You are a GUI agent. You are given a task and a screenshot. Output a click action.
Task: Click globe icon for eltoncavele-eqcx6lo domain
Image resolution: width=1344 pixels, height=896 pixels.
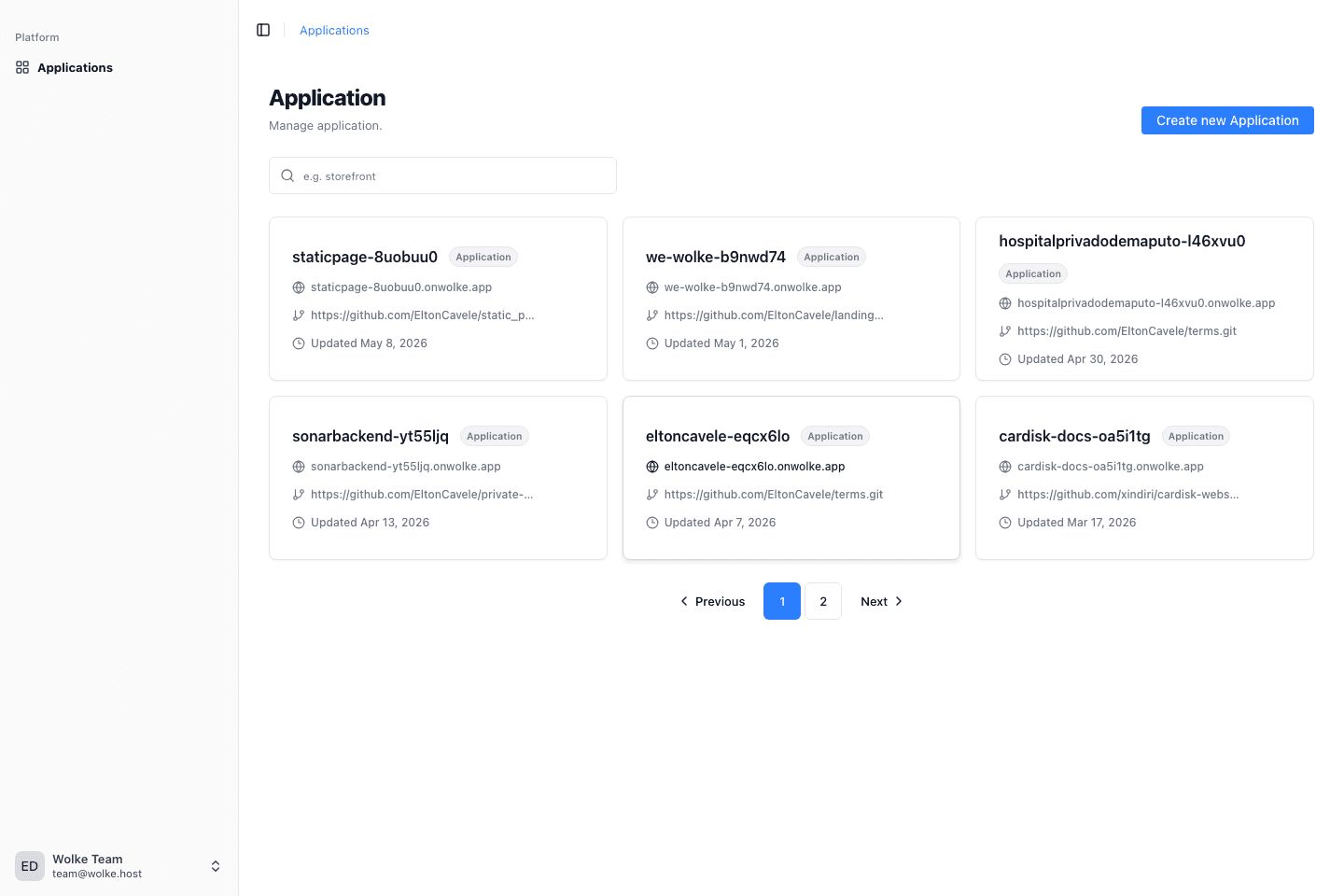[x=652, y=467]
